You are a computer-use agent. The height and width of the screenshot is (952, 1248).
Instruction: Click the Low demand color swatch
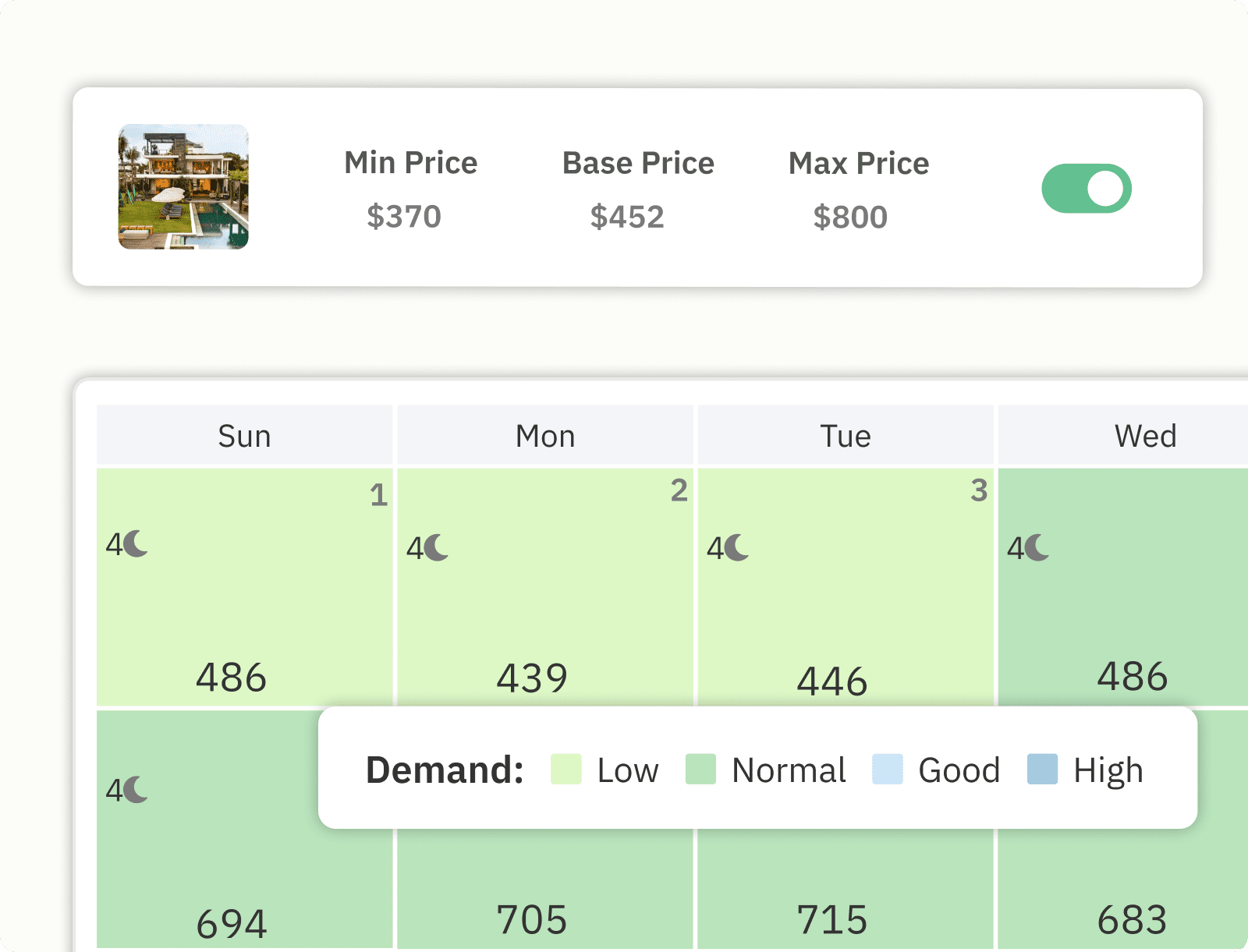click(x=565, y=770)
